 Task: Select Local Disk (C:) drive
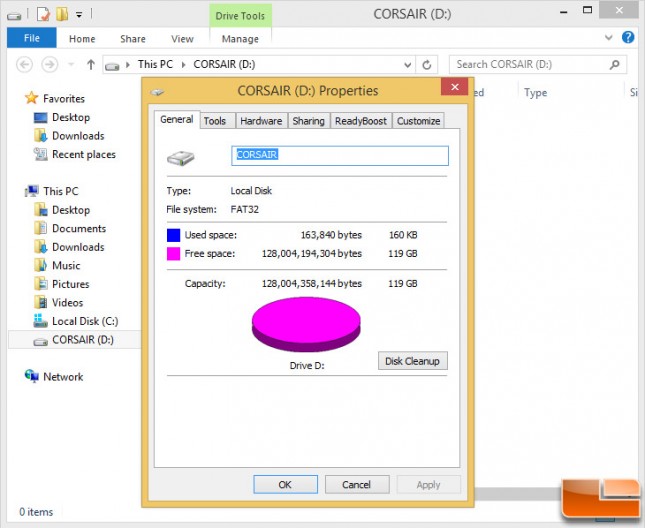coord(85,321)
